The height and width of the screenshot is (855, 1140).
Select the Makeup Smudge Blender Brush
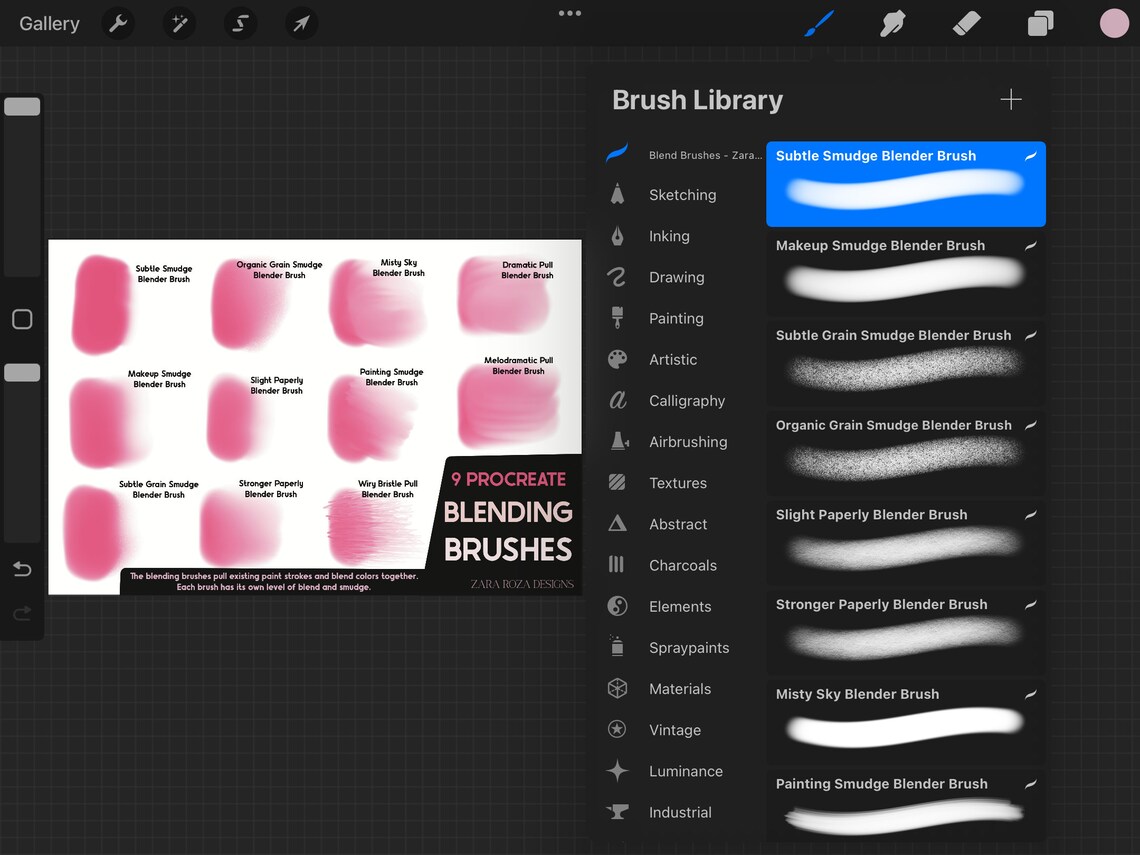906,273
